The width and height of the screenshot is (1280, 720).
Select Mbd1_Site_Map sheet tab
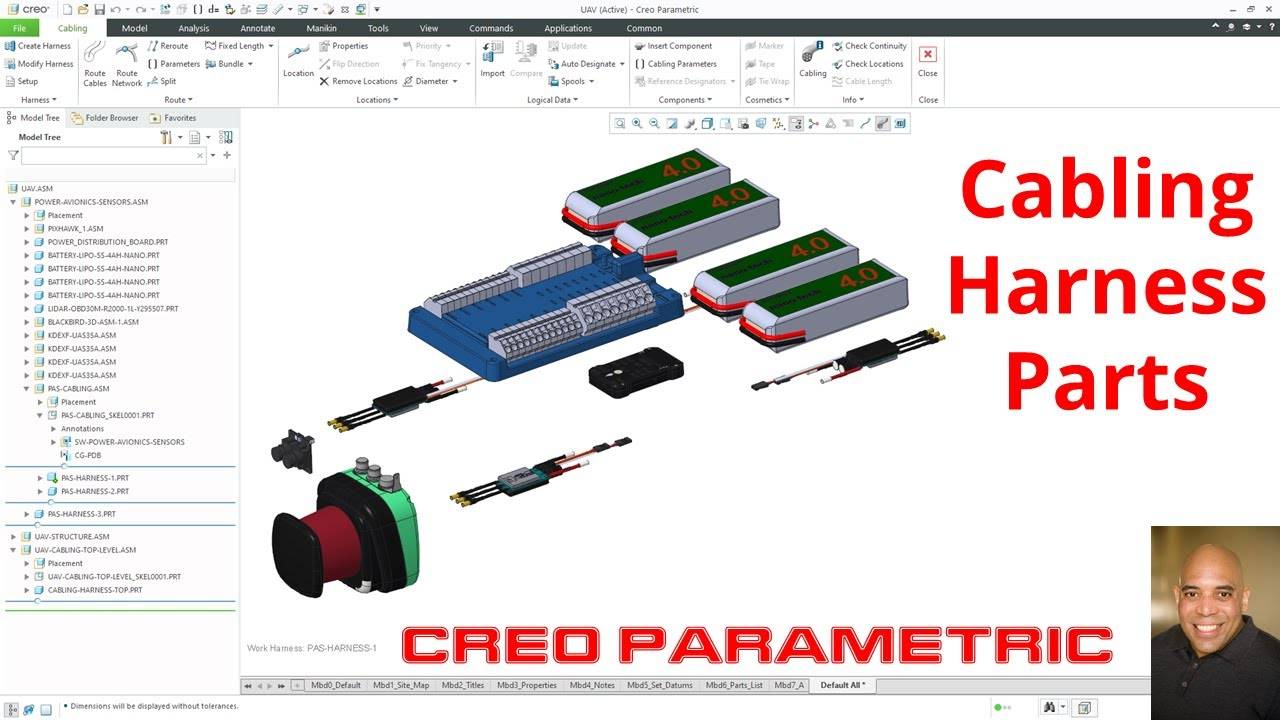401,685
